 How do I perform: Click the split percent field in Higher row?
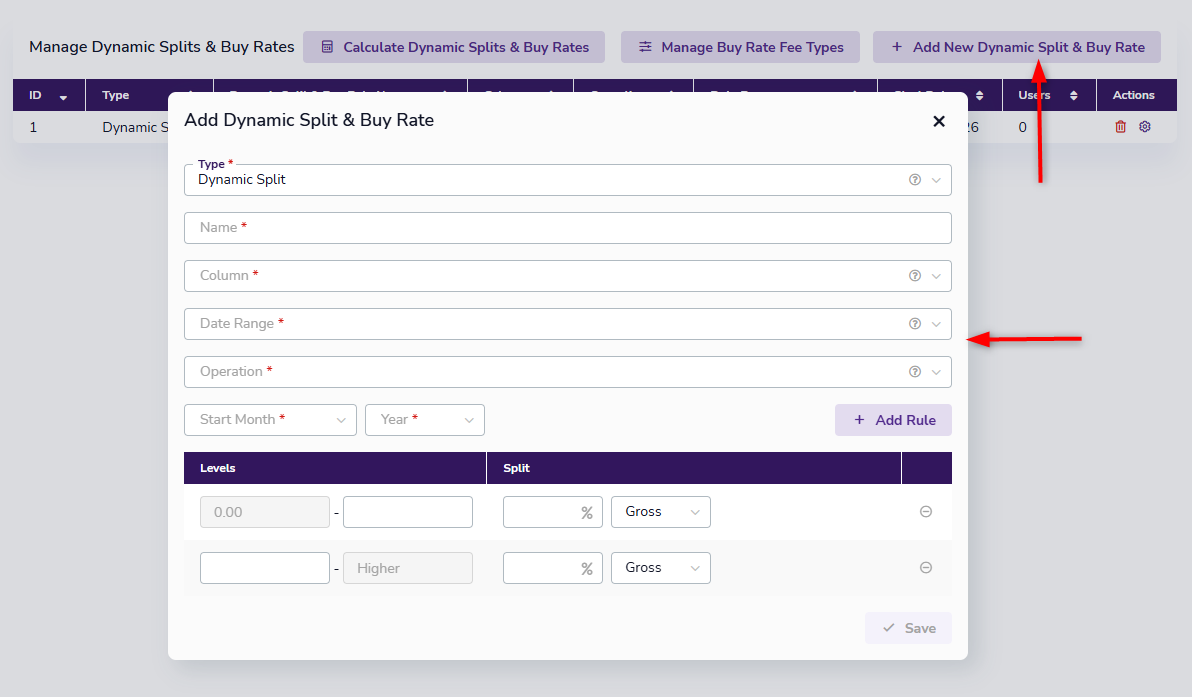pyautogui.click(x=552, y=568)
